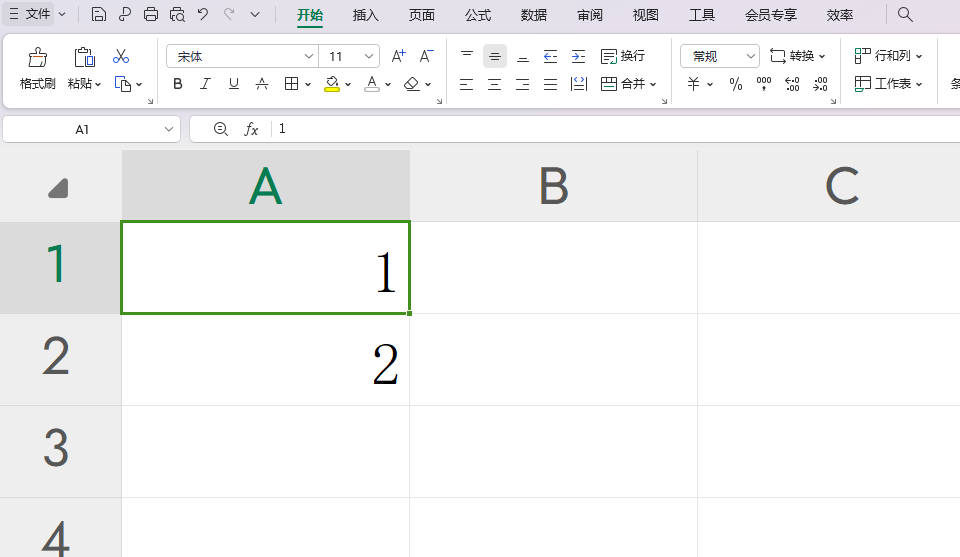The width and height of the screenshot is (960, 557).
Task: Switch to the 审阅 tab
Action: pyautogui.click(x=590, y=15)
